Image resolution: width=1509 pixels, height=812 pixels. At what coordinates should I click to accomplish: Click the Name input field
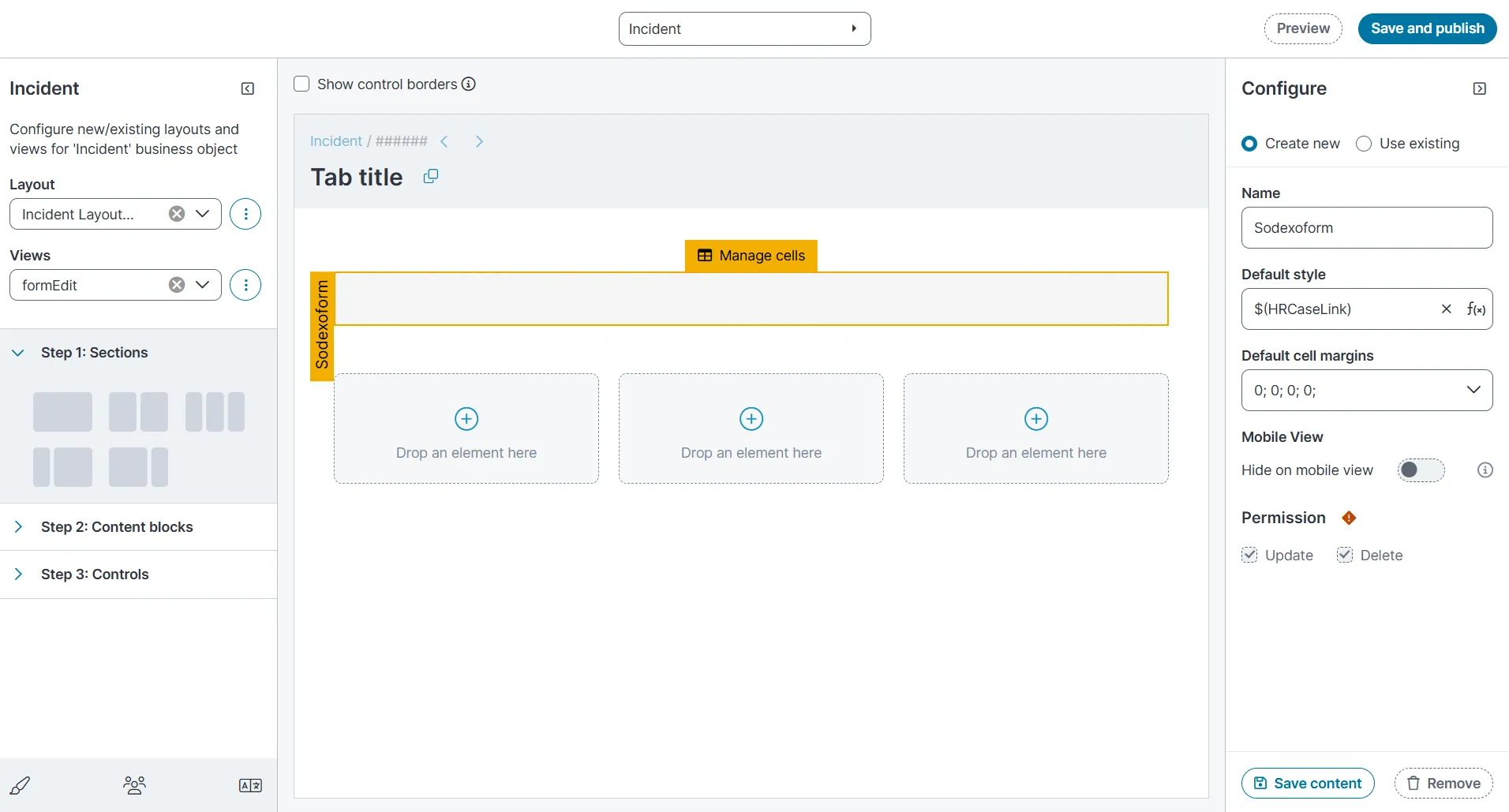point(1367,227)
